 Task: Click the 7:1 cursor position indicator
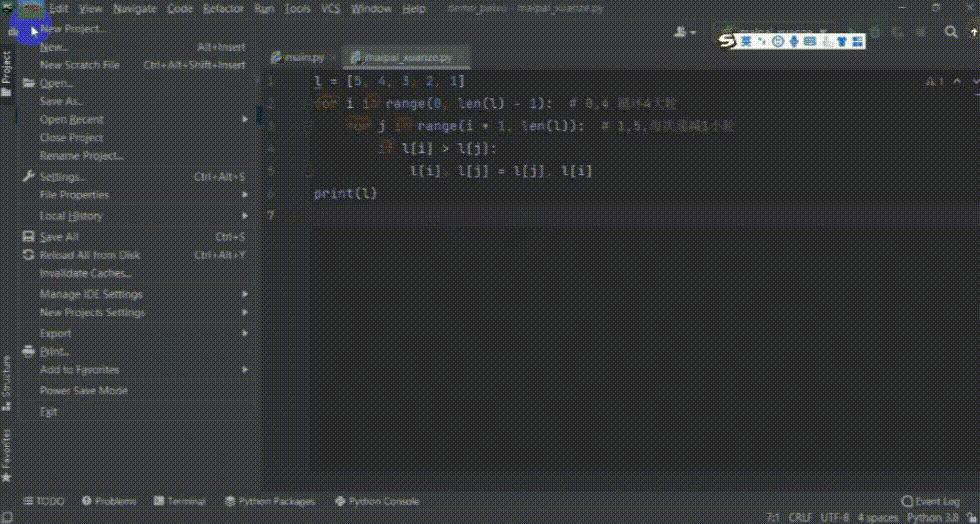(x=772, y=518)
